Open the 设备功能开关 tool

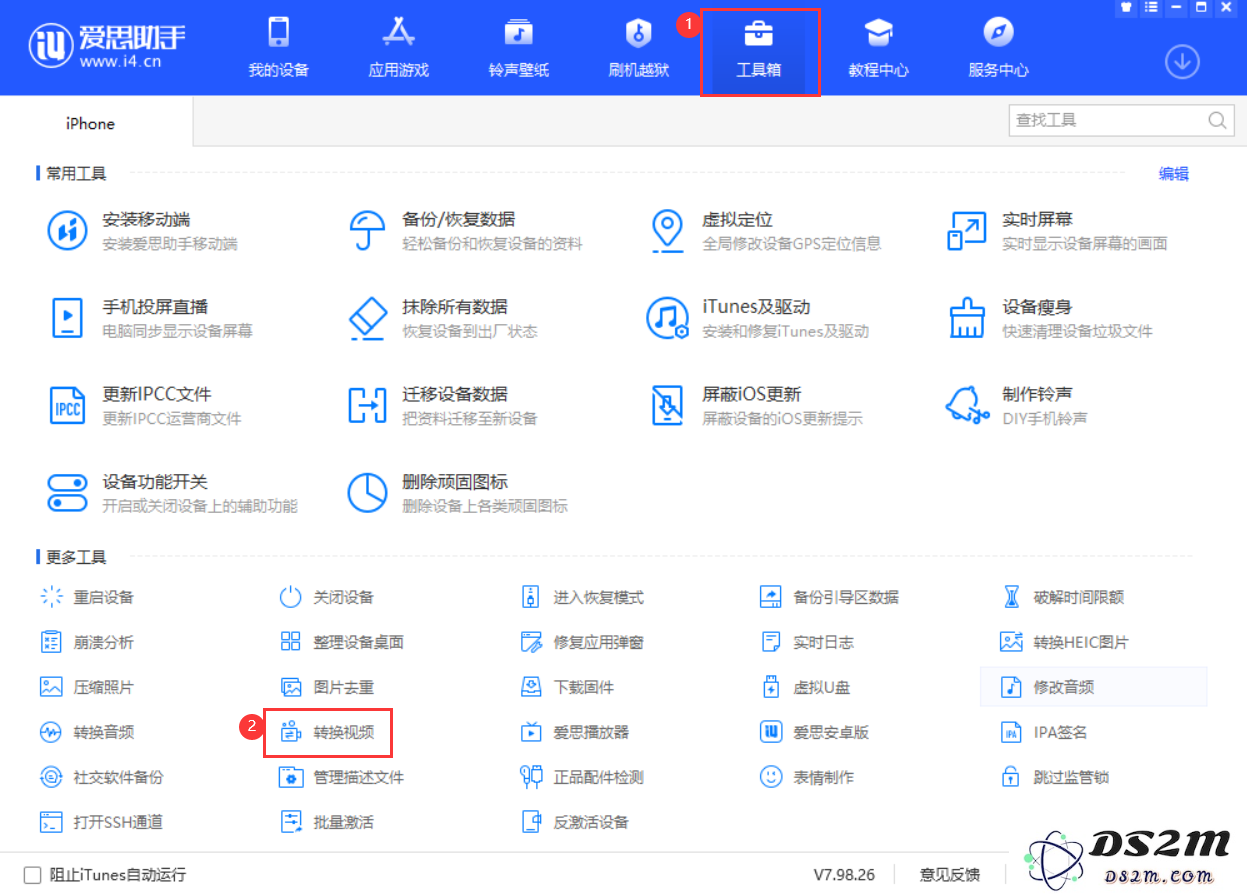pyautogui.click(x=173, y=493)
